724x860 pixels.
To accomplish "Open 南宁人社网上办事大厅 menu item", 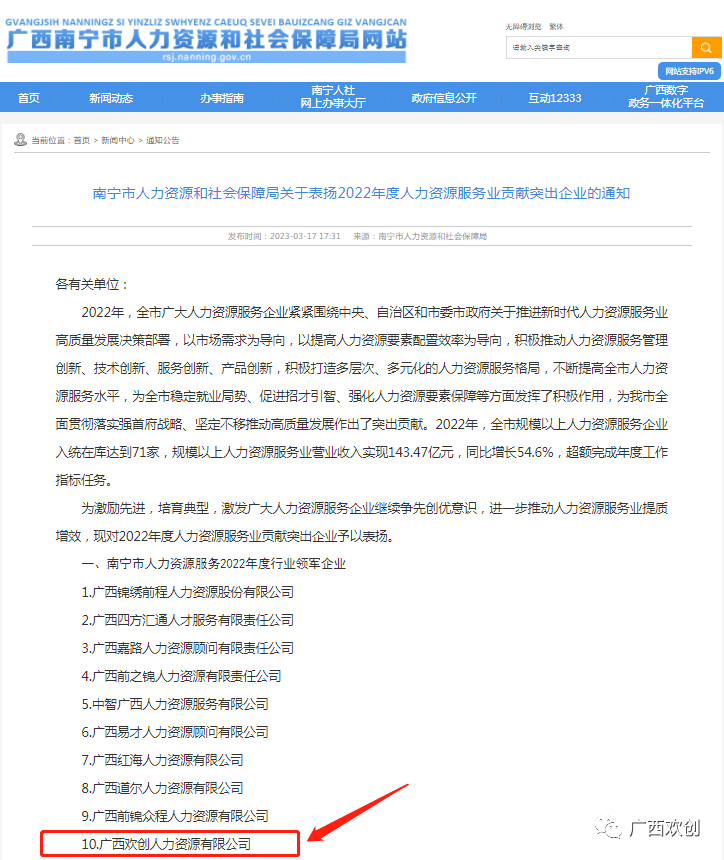I will pos(333,97).
